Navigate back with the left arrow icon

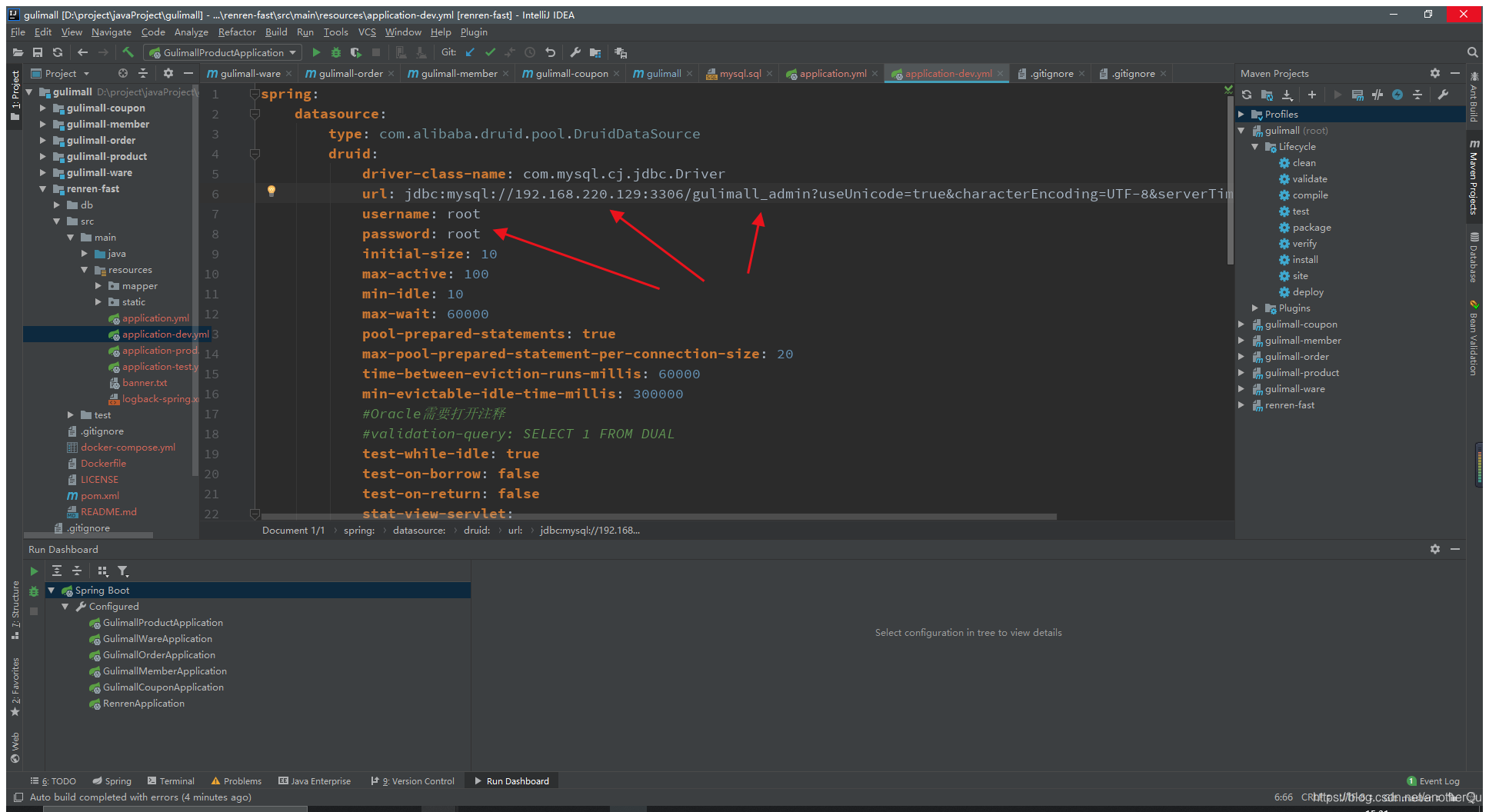[82, 52]
